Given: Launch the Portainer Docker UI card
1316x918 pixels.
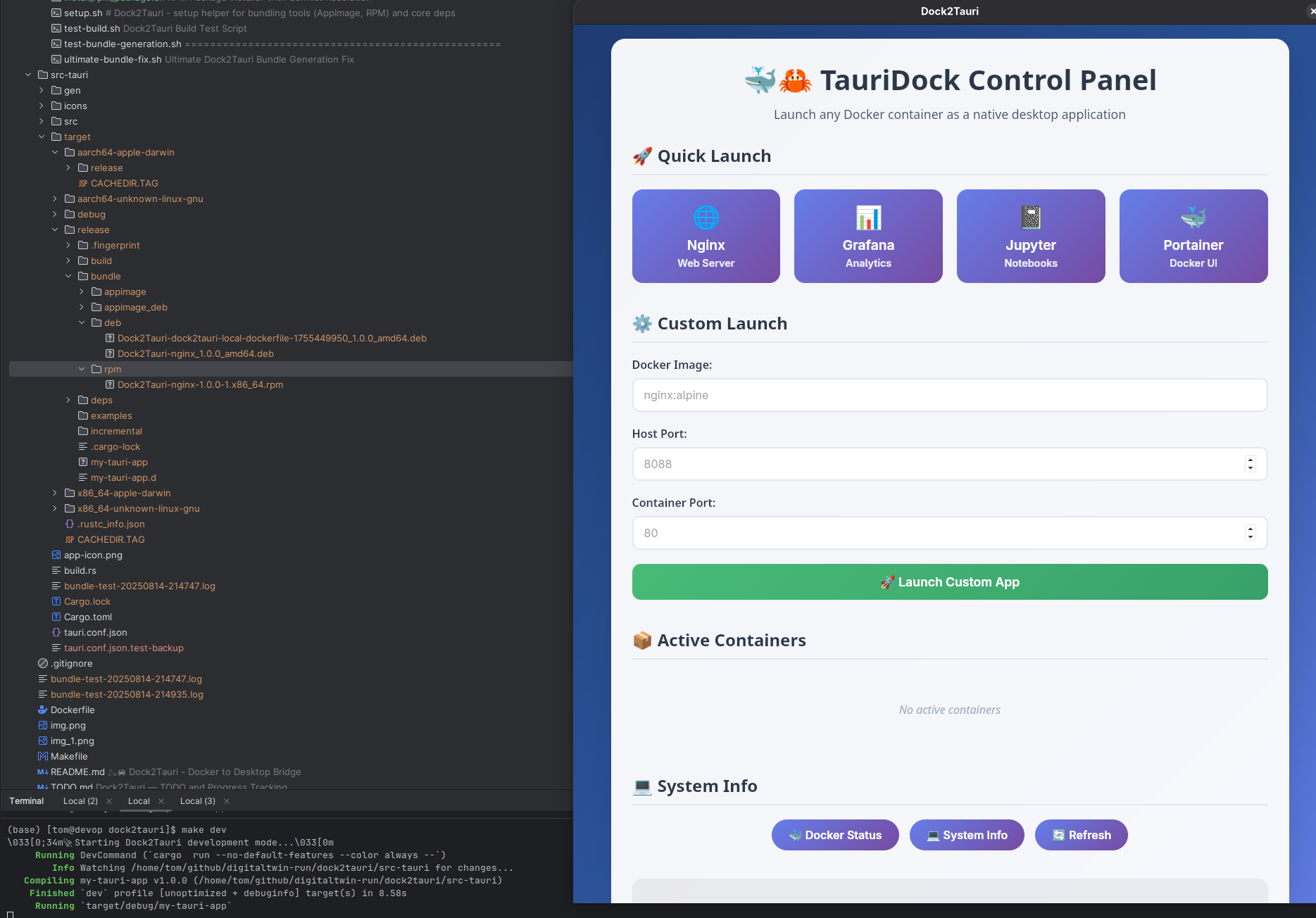Looking at the screenshot, I should pyautogui.click(x=1193, y=236).
